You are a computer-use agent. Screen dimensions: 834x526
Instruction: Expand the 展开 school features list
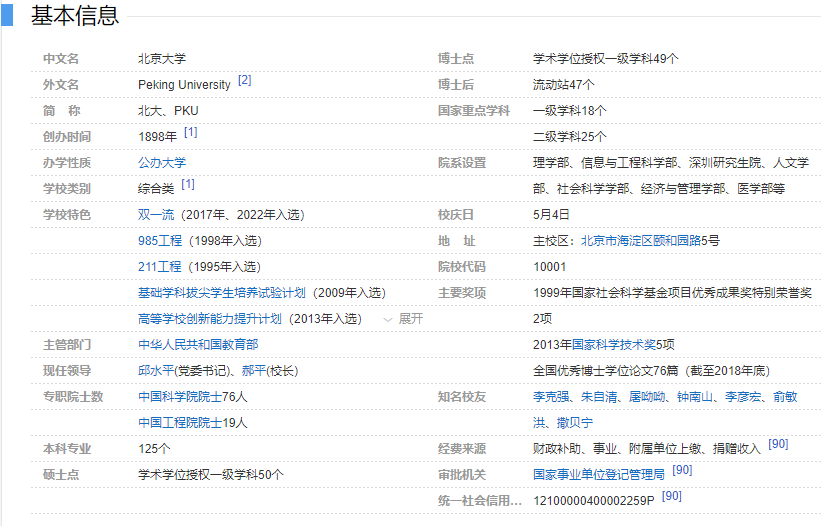[x=403, y=319]
